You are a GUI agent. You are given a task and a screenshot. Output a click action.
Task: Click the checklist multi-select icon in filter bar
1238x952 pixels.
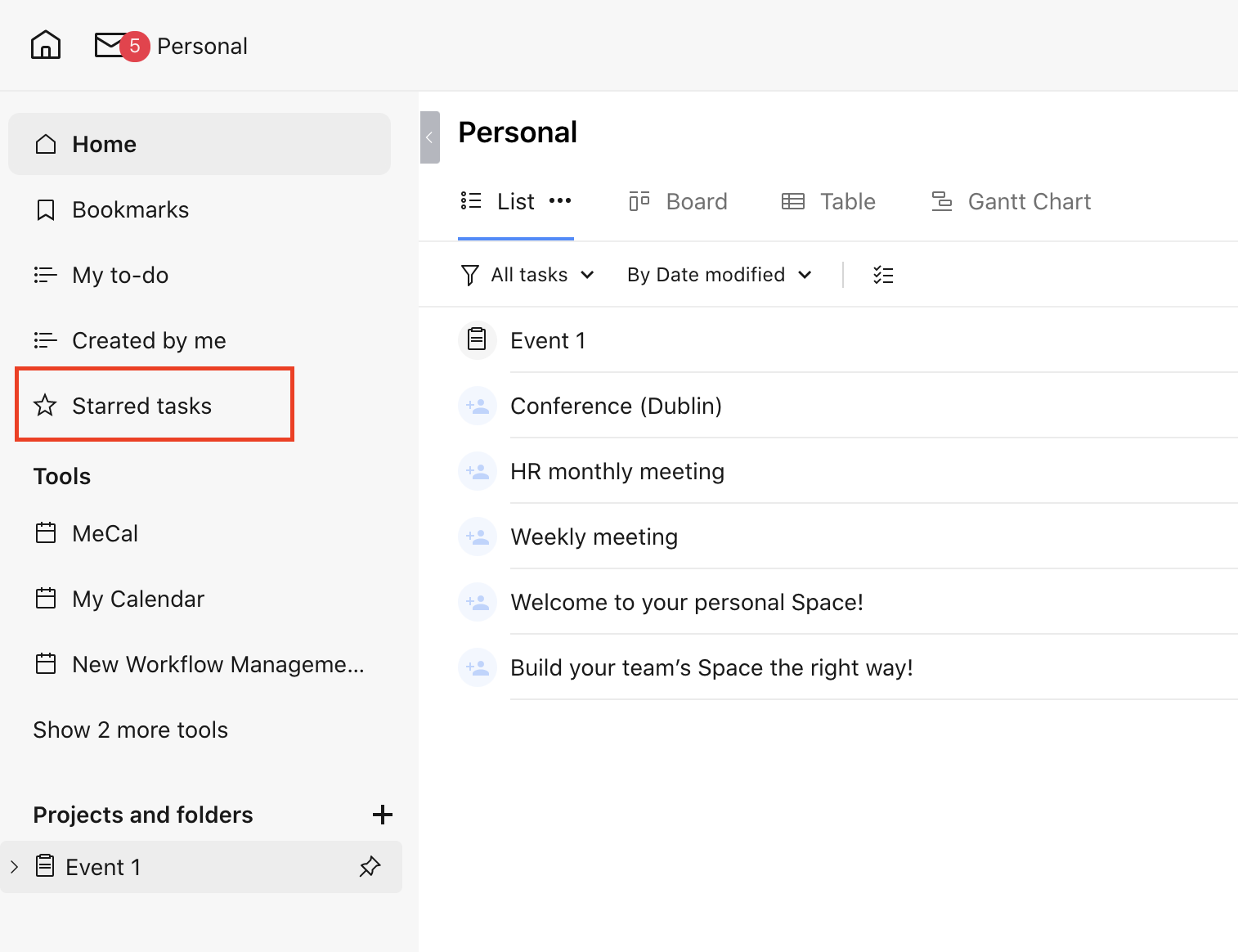pyautogui.click(x=883, y=275)
